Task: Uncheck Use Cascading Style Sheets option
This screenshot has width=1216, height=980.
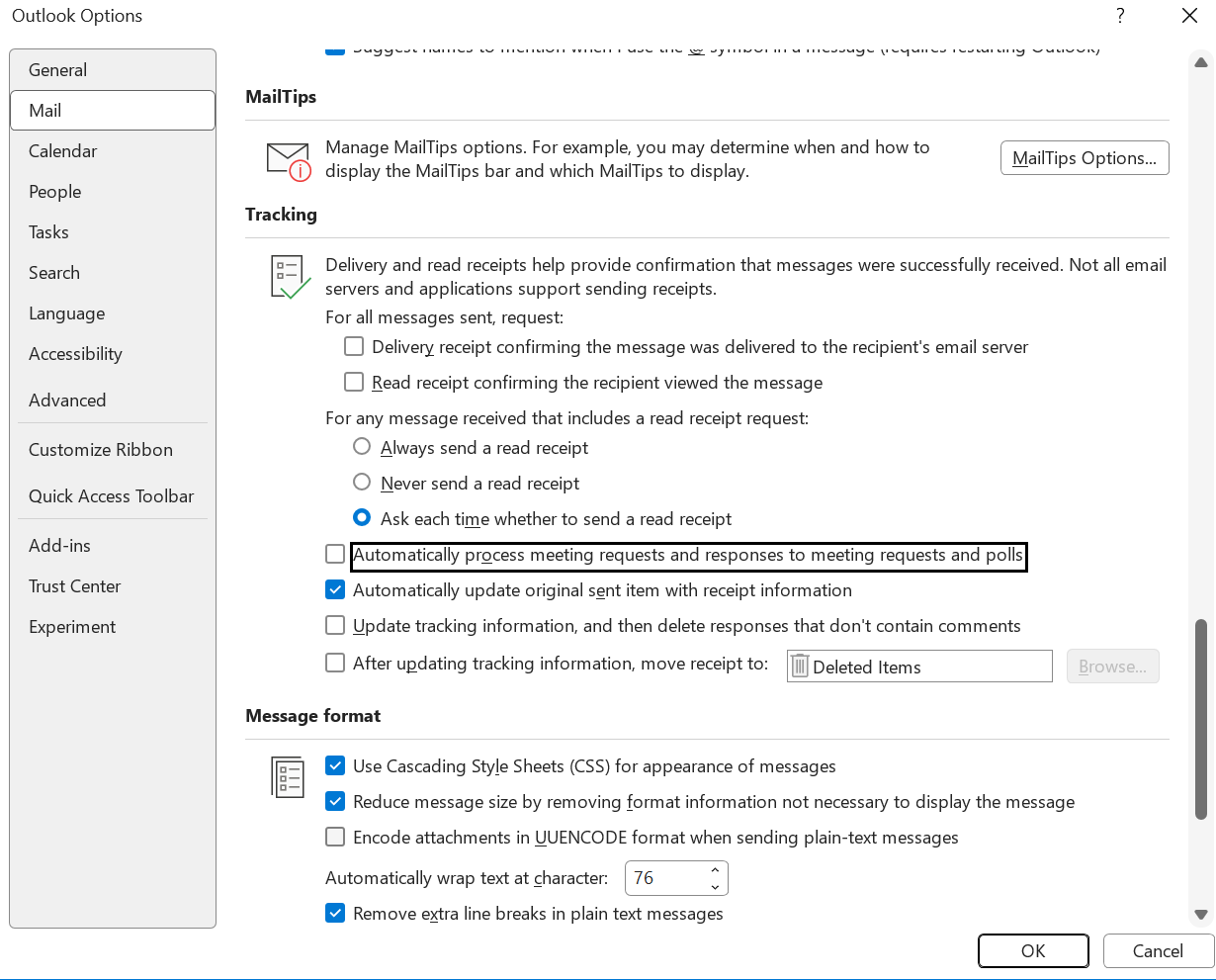Action: (335, 765)
